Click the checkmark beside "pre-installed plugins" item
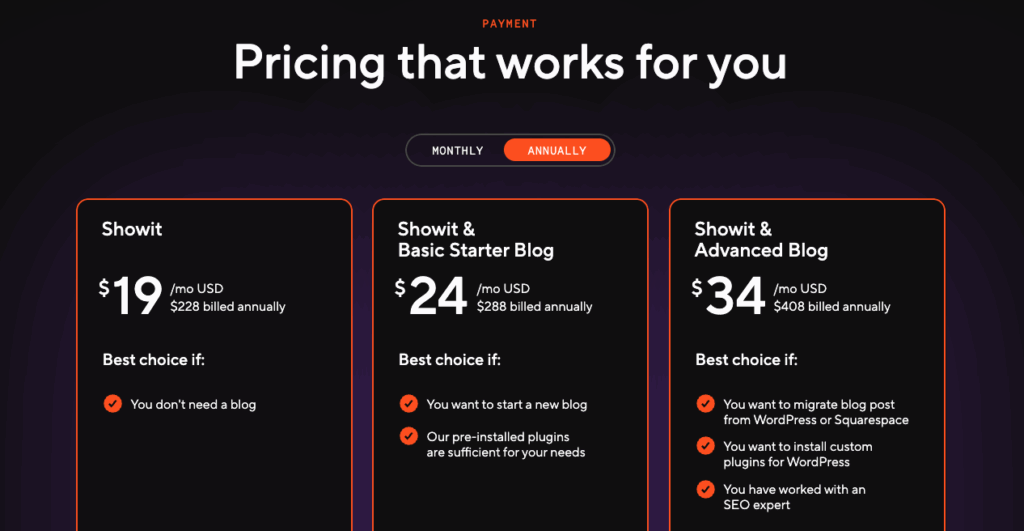This screenshot has width=1024, height=531. tap(409, 436)
